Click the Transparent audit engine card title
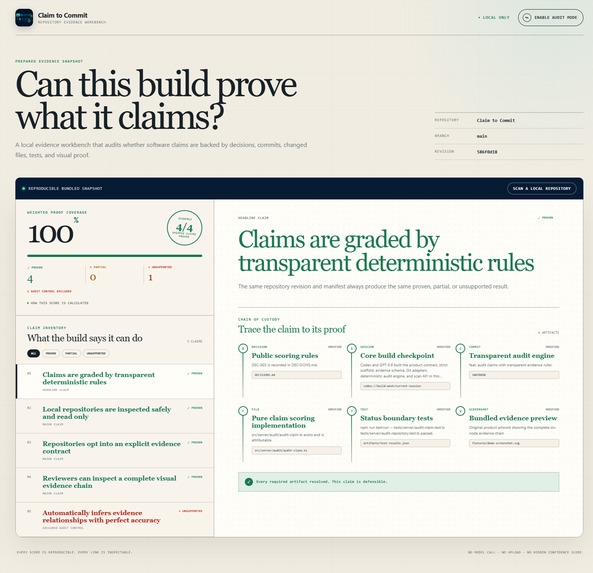 [512, 356]
